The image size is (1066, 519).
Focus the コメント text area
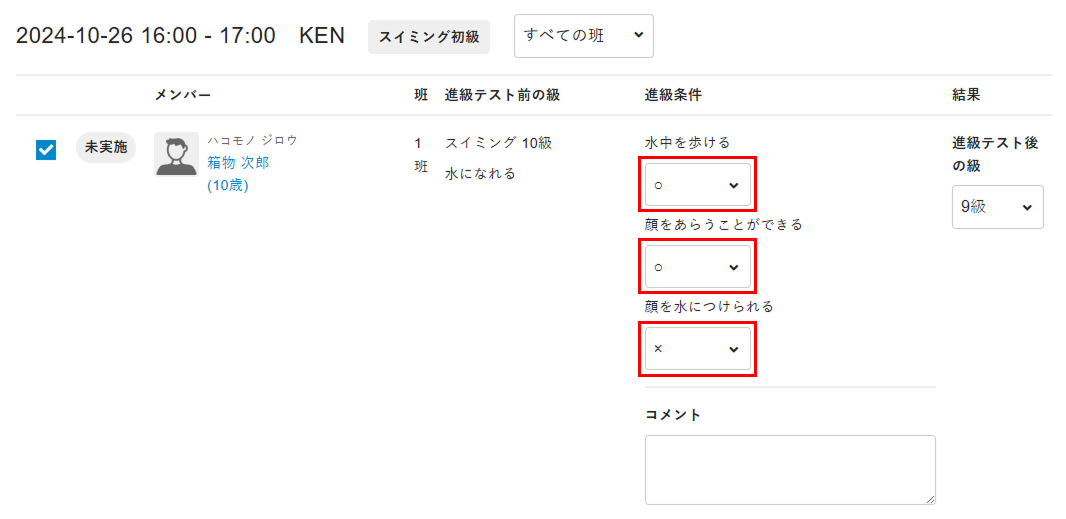(x=790, y=470)
